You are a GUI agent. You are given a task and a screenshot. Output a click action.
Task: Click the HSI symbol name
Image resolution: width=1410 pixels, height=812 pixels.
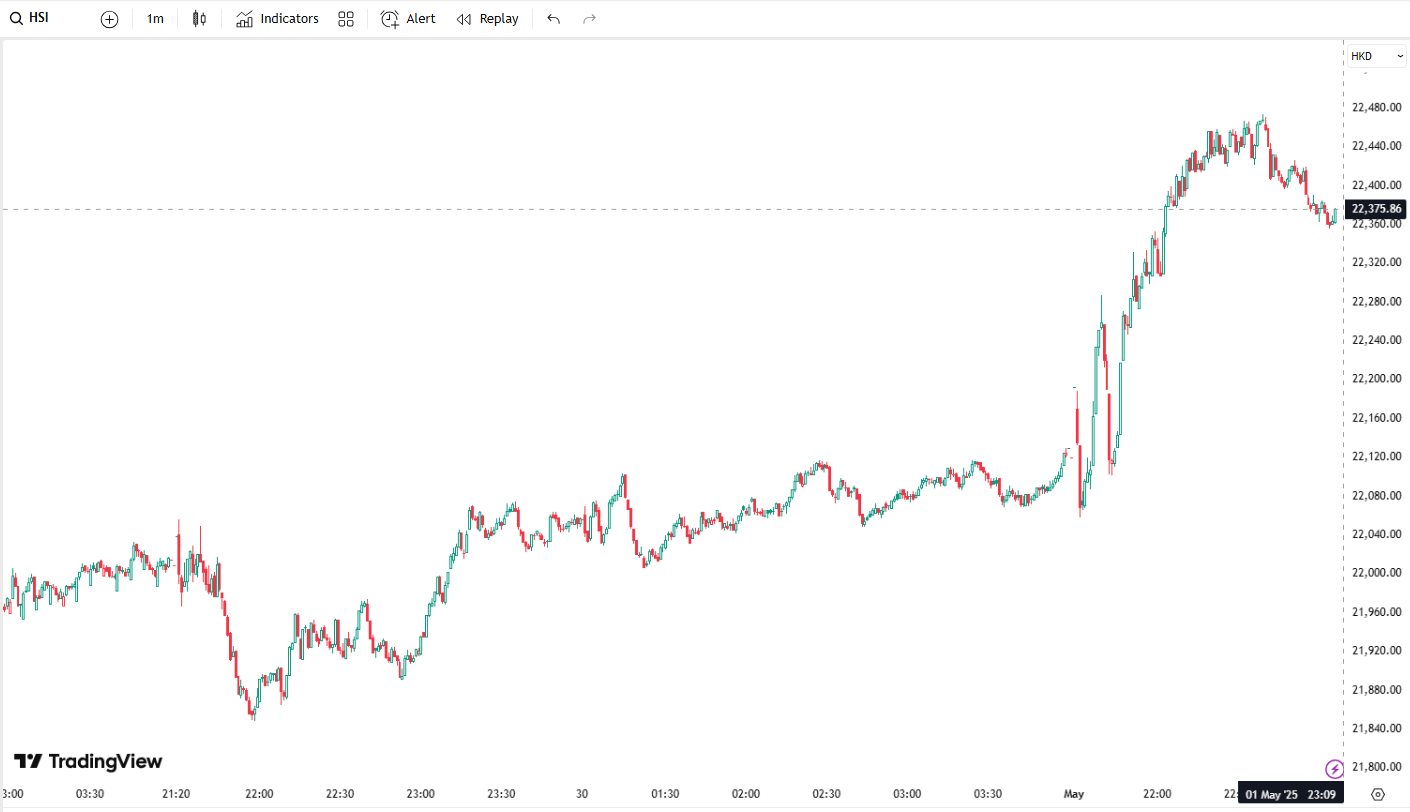click(39, 19)
